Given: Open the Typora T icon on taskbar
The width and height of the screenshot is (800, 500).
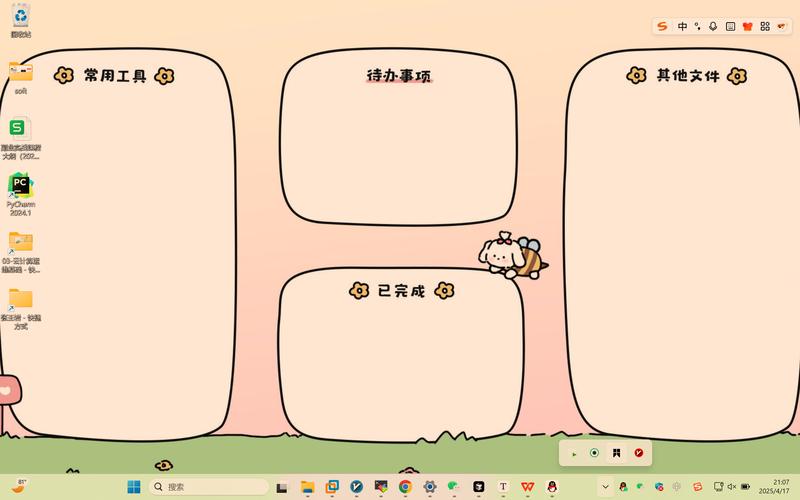Looking at the screenshot, I should coord(503,487).
